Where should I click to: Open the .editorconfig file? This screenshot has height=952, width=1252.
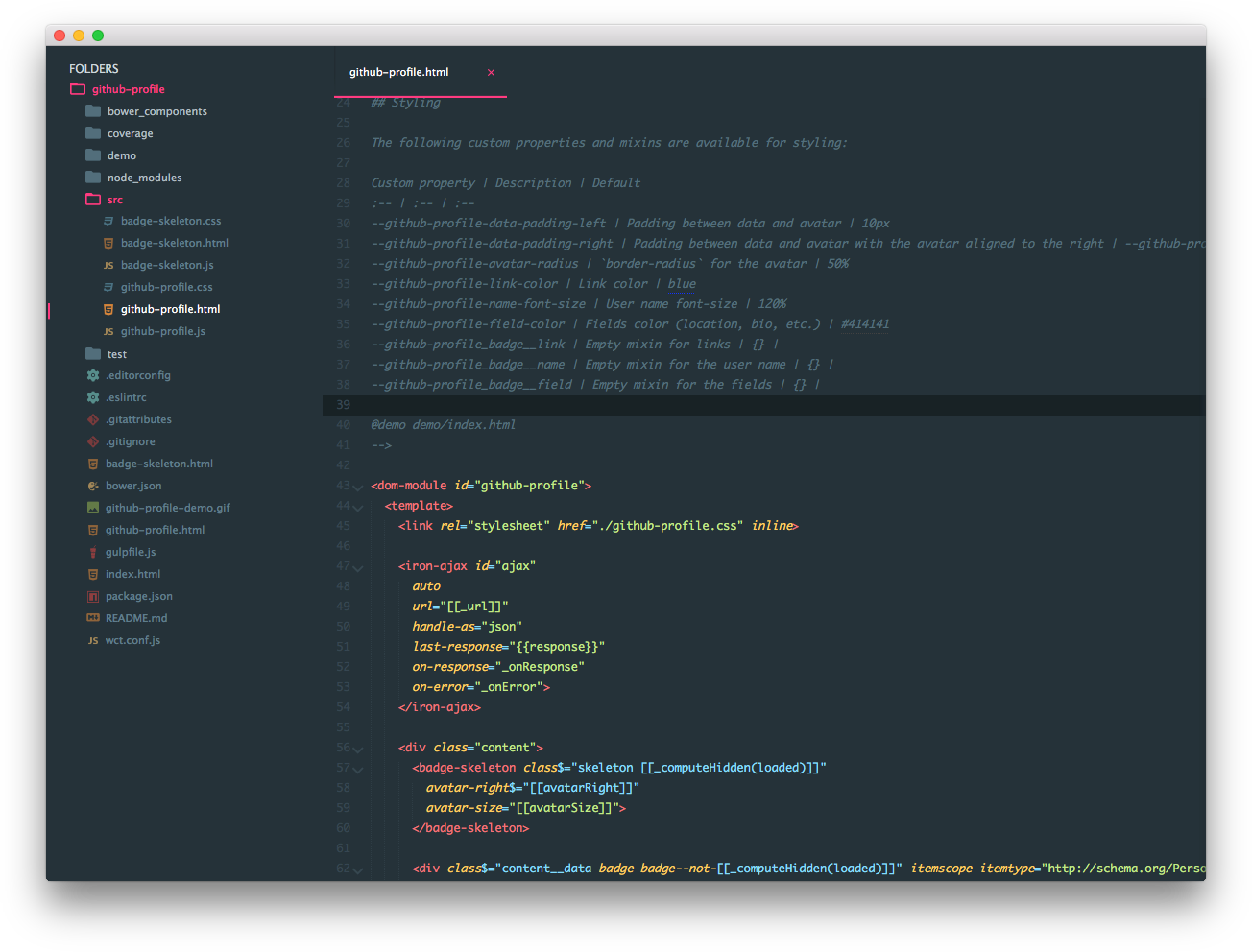pyautogui.click(x=138, y=375)
